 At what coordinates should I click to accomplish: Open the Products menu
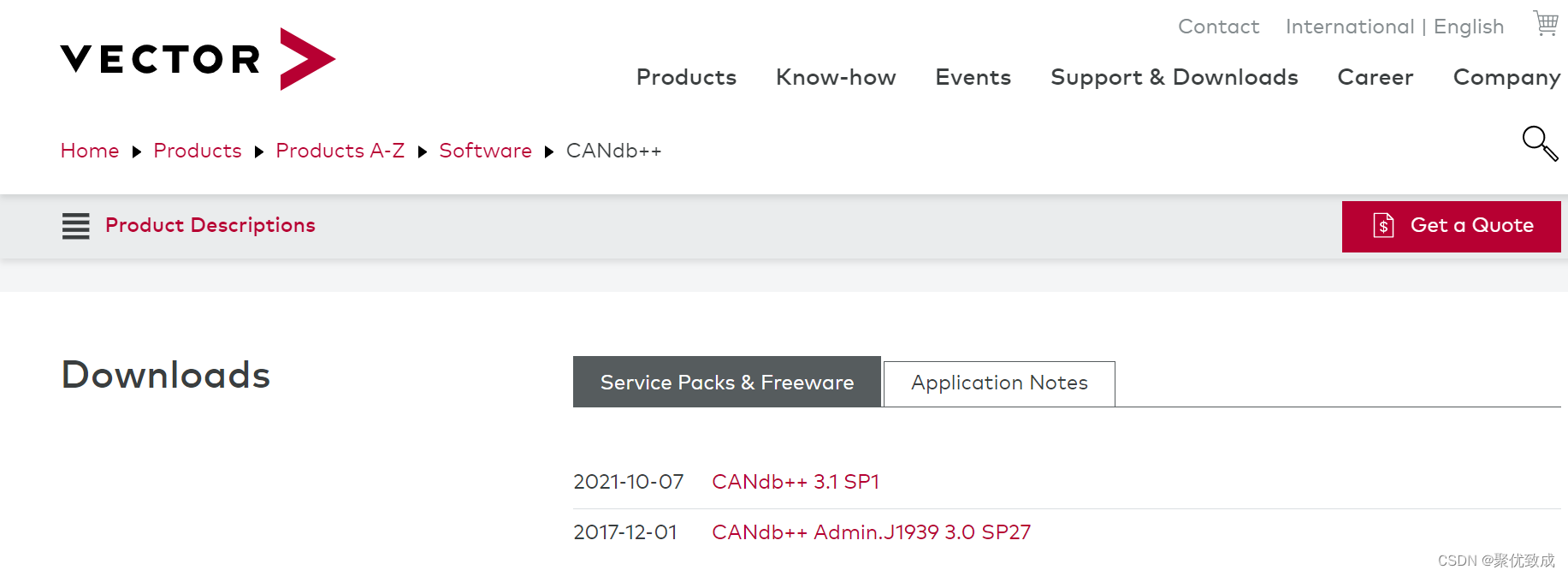(x=686, y=77)
